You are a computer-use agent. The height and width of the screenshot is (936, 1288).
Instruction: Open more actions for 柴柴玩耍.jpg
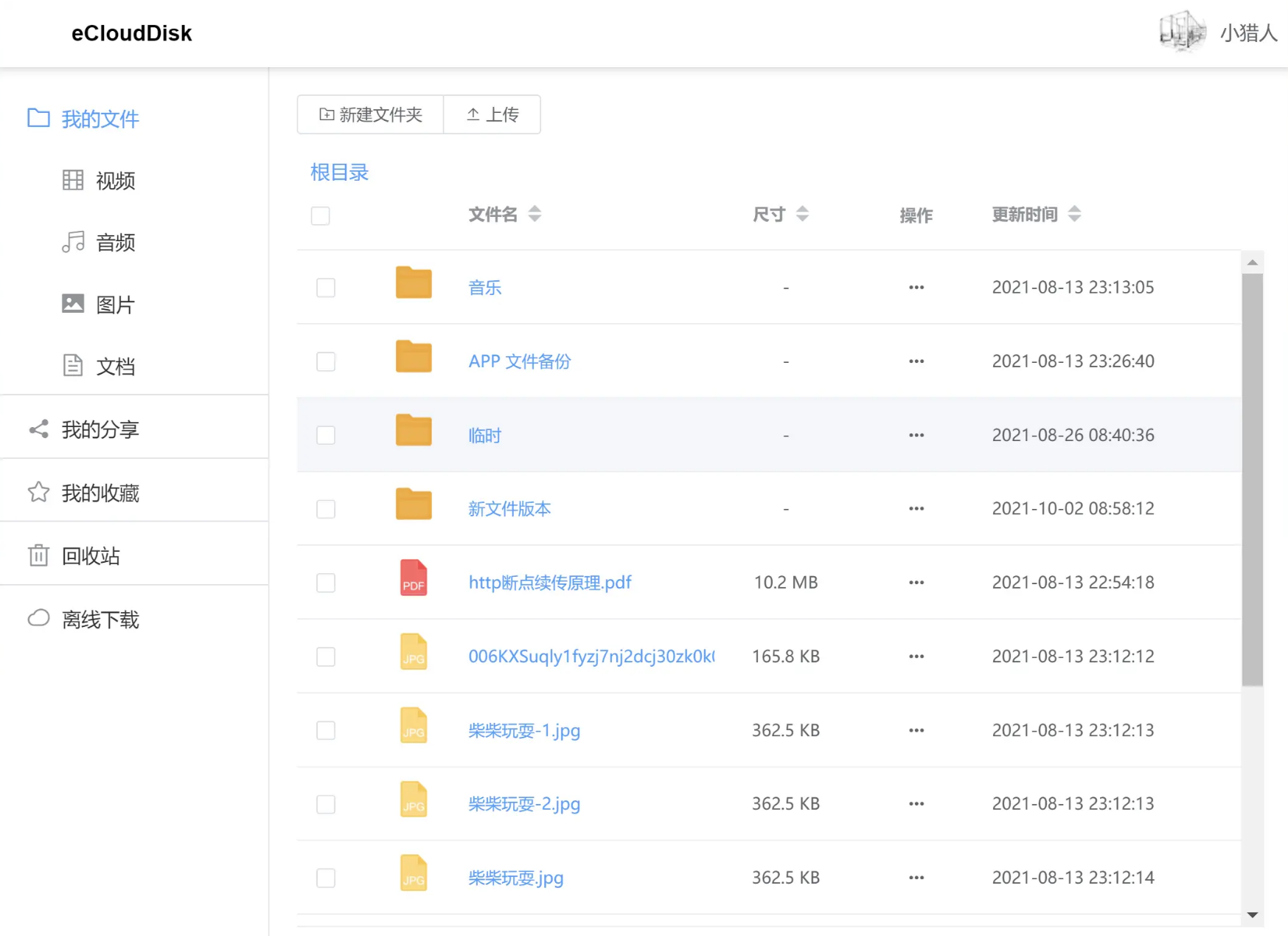pyautogui.click(x=916, y=878)
